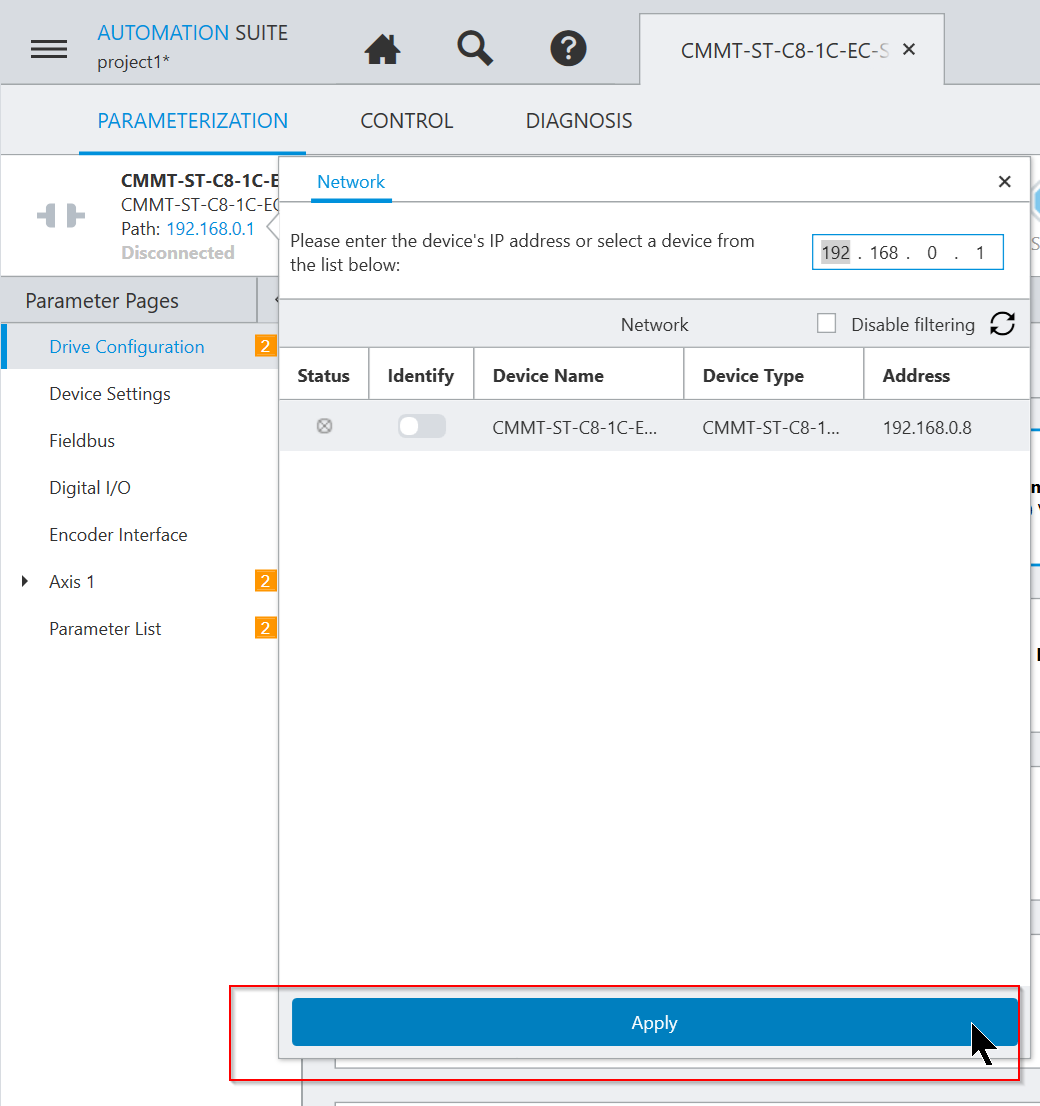The height and width of the screenshot is (1106, 1040).
Task: Click the last IP octet field 1
Action: click(980, 253)
